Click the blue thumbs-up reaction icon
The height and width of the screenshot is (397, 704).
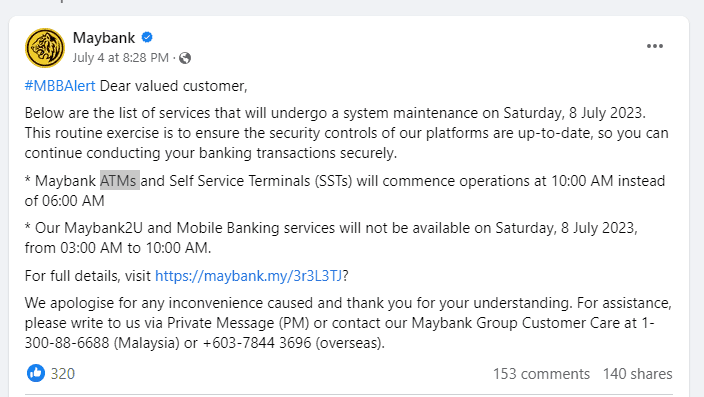[36, 373]
